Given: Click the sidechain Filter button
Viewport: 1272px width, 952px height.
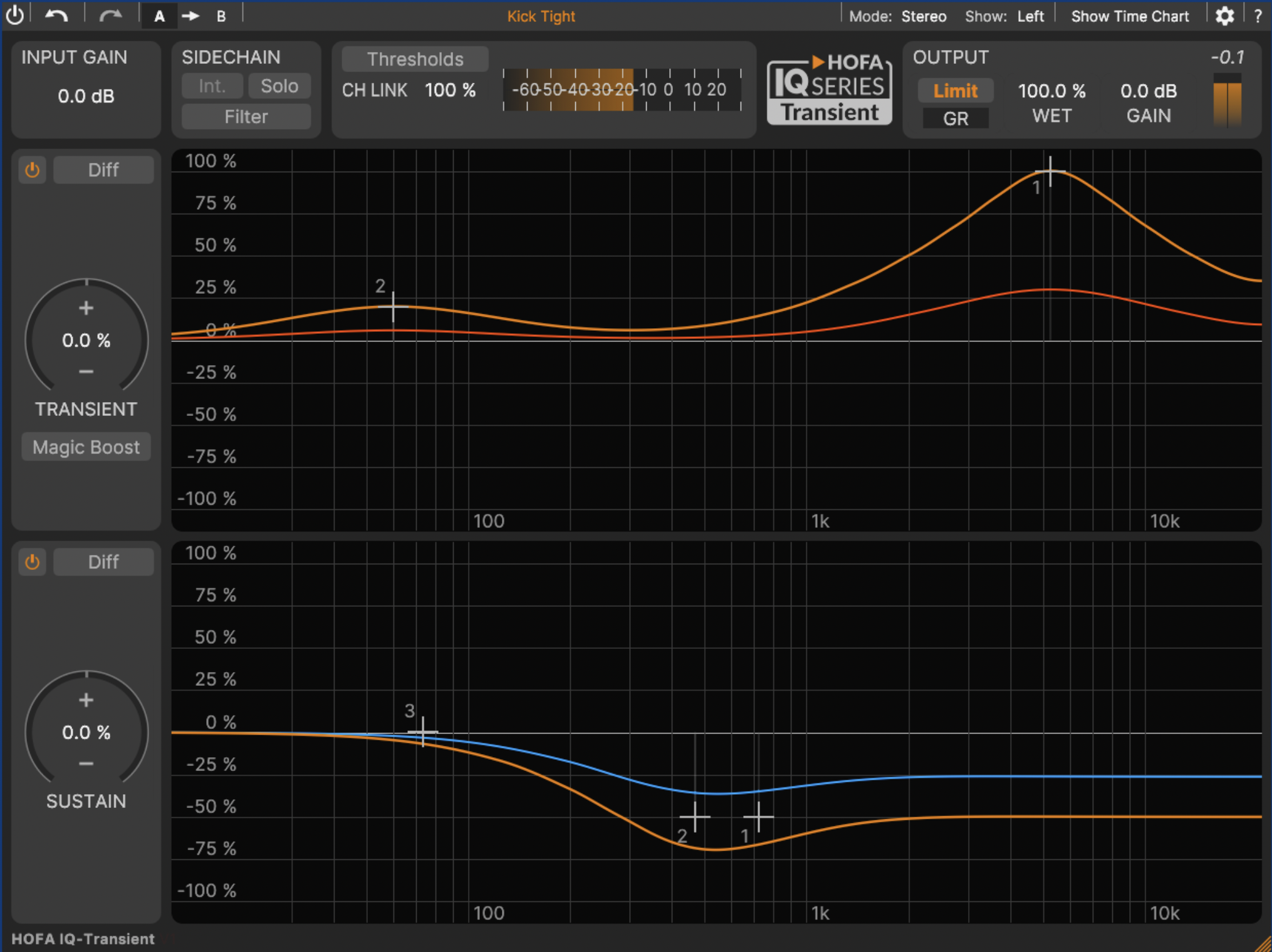Looking at the screenshot, I should (x=245, y=116).
